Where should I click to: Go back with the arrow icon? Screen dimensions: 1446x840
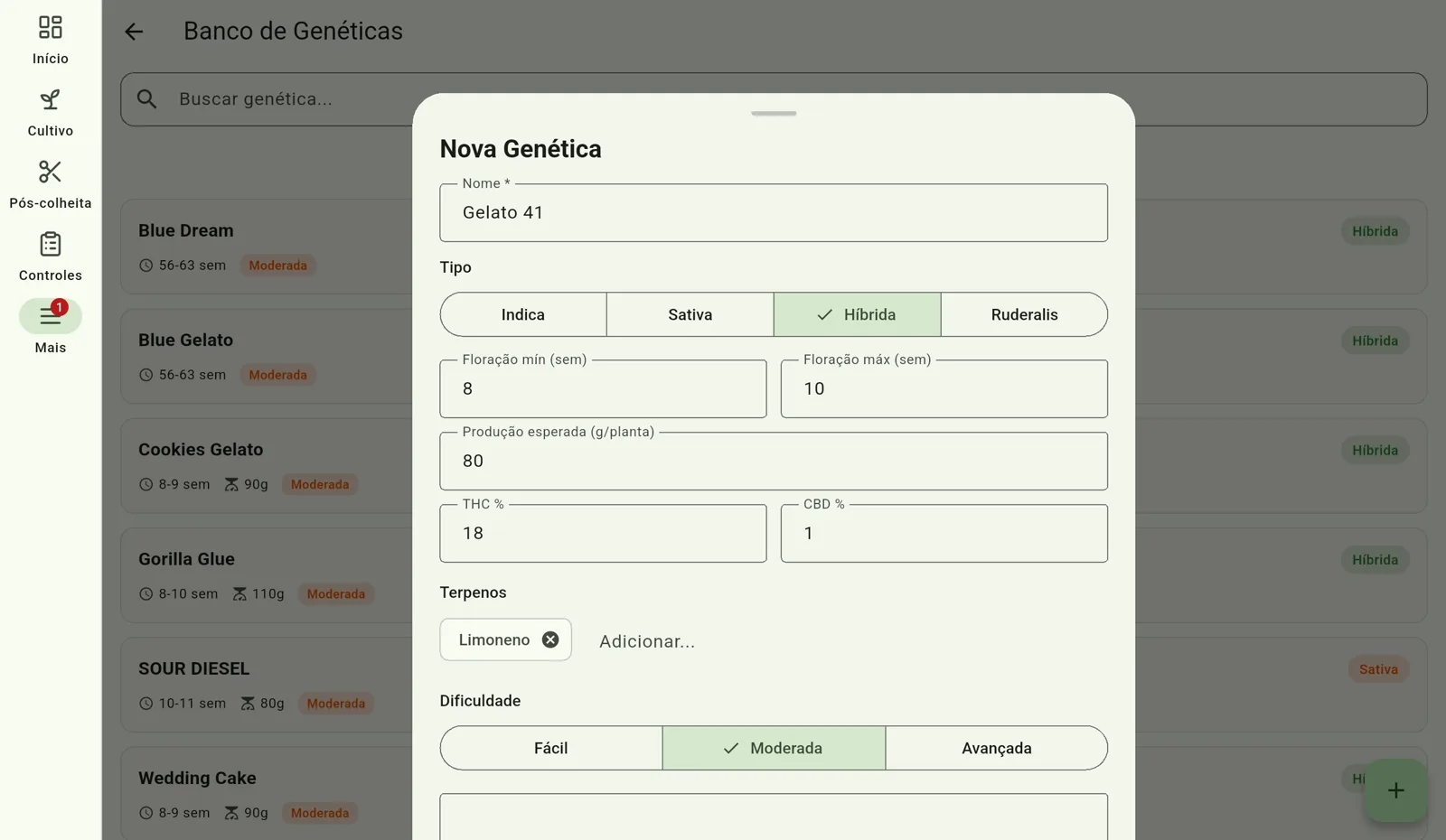134,32
